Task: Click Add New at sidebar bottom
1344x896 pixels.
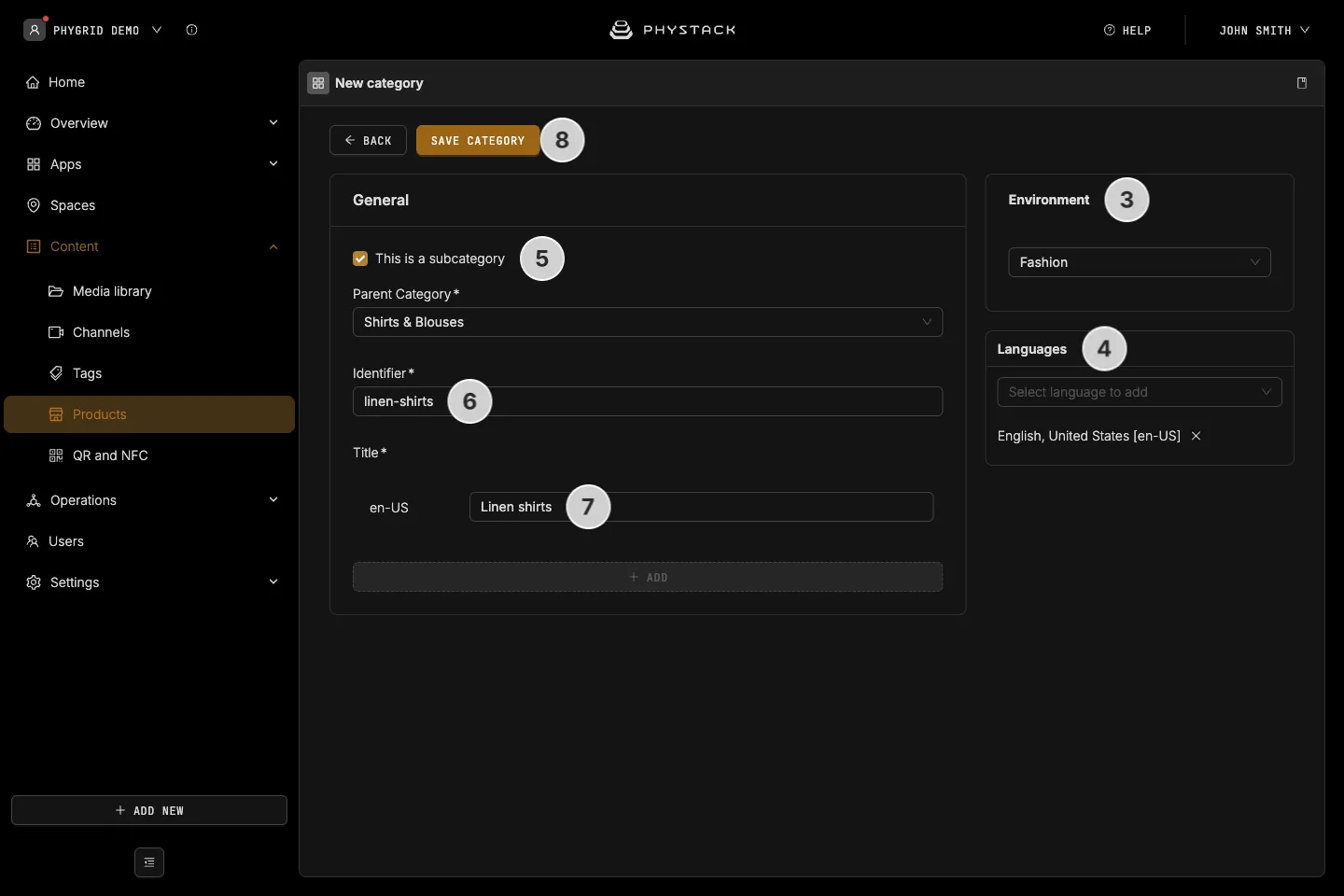Action: (x=149, y=810)
